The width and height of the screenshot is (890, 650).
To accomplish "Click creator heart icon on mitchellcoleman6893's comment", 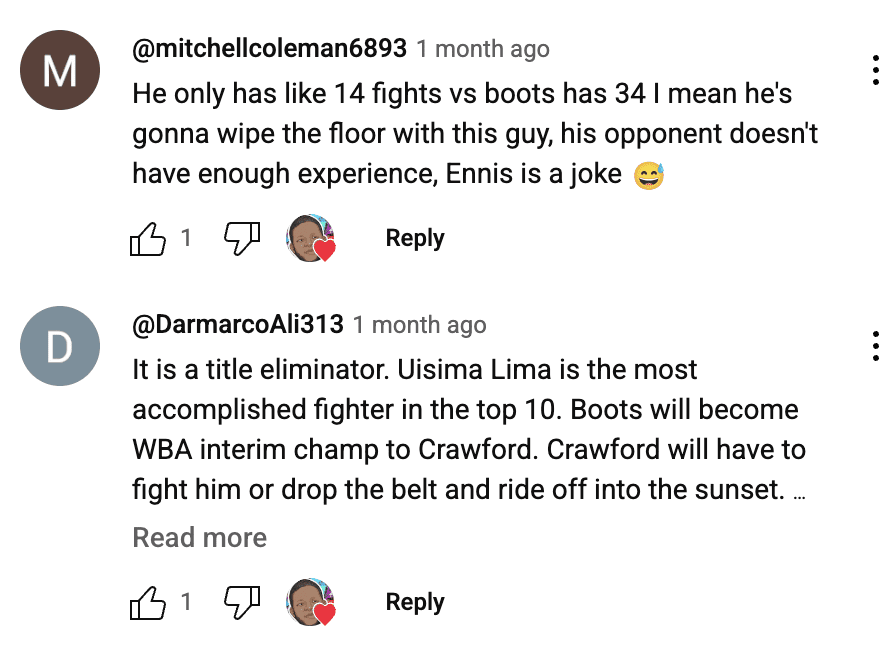I will click(311, 239).
